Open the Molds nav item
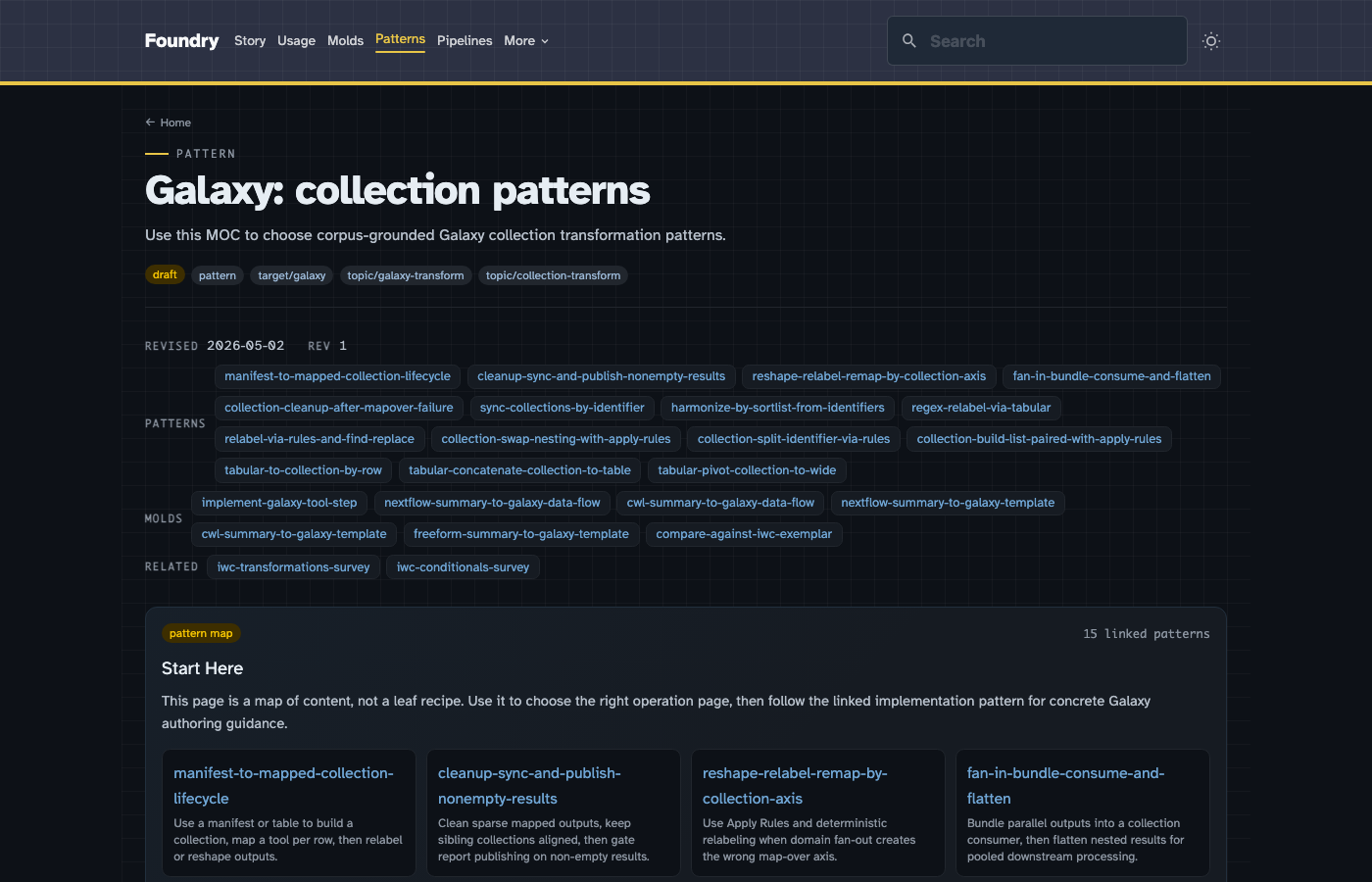 click(345, 41)
